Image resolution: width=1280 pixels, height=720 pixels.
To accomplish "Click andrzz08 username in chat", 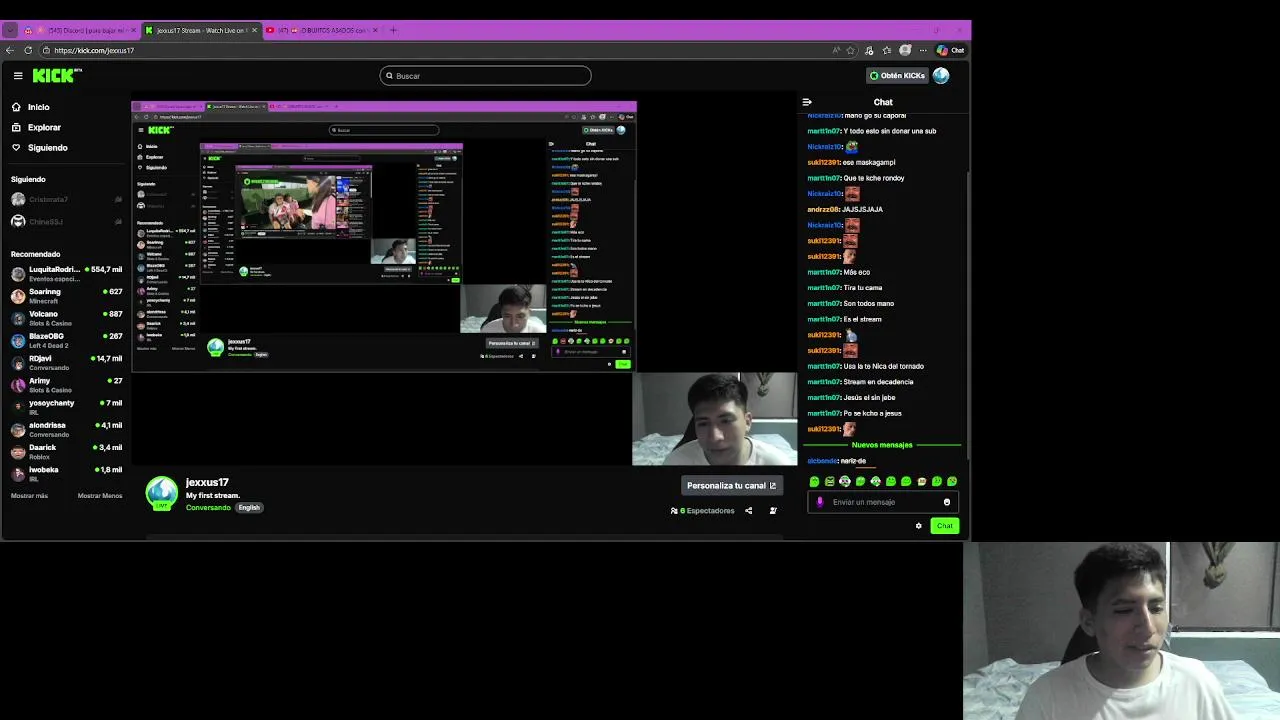I will point(823,210).
